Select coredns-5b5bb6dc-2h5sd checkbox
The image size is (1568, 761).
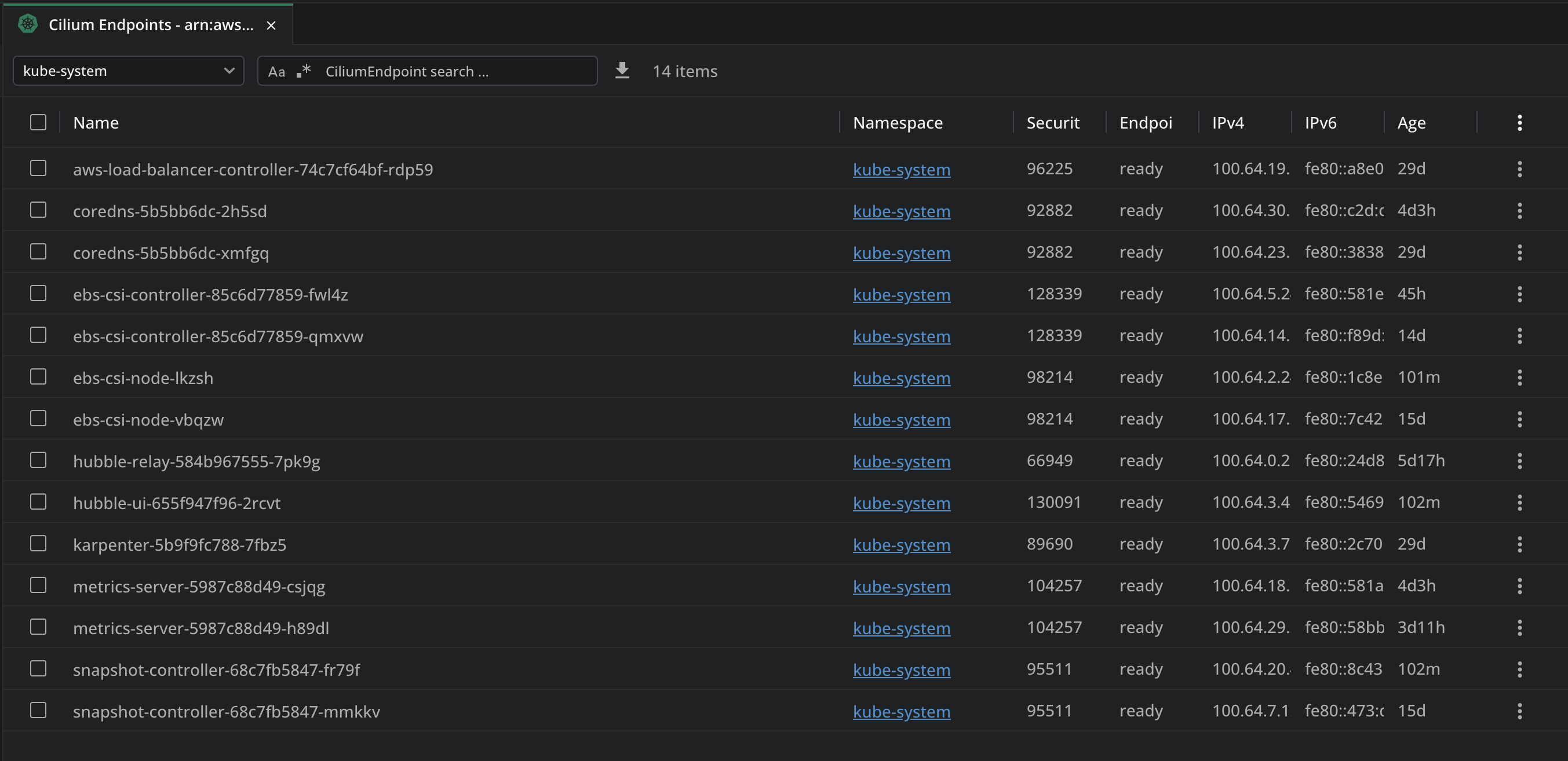(38, 210)
